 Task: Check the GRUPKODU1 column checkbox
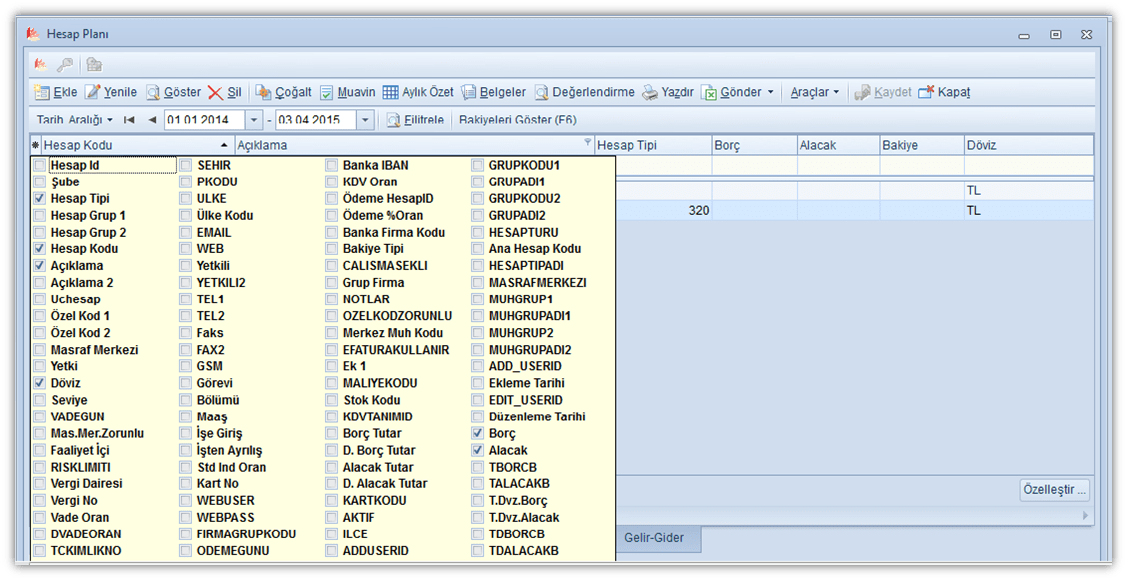coord(477,165)
